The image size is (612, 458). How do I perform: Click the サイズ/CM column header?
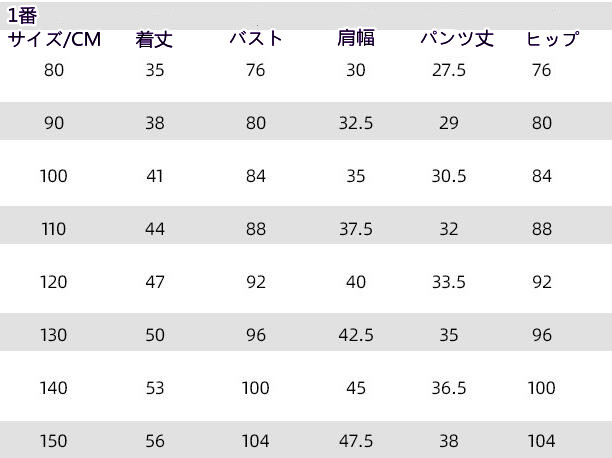(x=54, y=39)
